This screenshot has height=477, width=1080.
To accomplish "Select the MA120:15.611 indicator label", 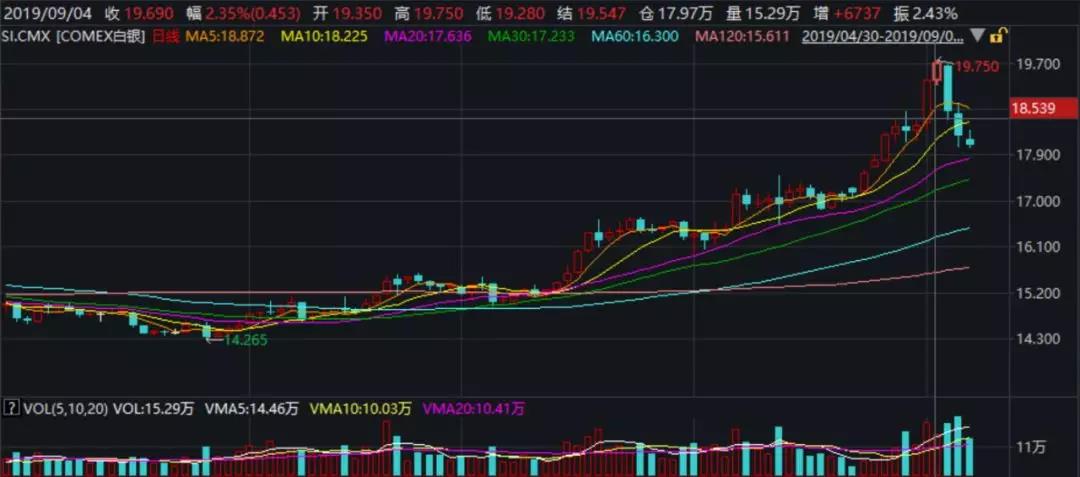I will 742,35.
